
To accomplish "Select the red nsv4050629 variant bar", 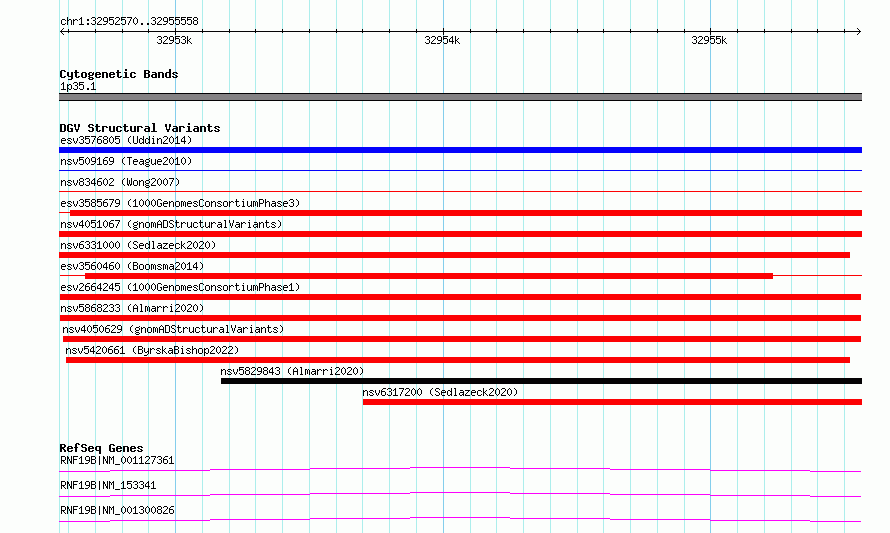I will [462, 339].
